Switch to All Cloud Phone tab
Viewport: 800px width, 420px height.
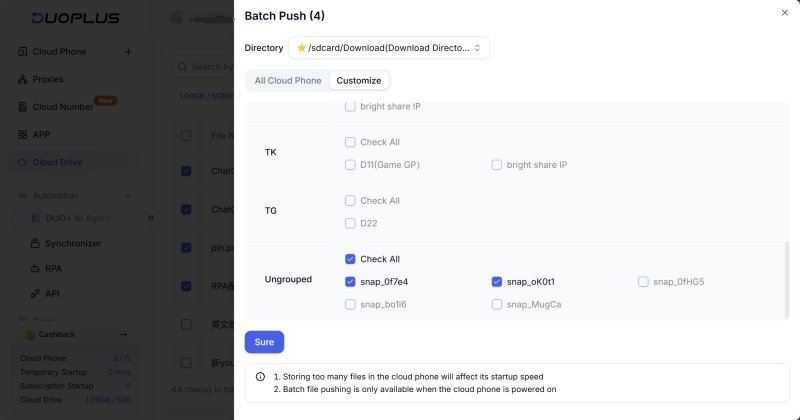pos(288,81)
